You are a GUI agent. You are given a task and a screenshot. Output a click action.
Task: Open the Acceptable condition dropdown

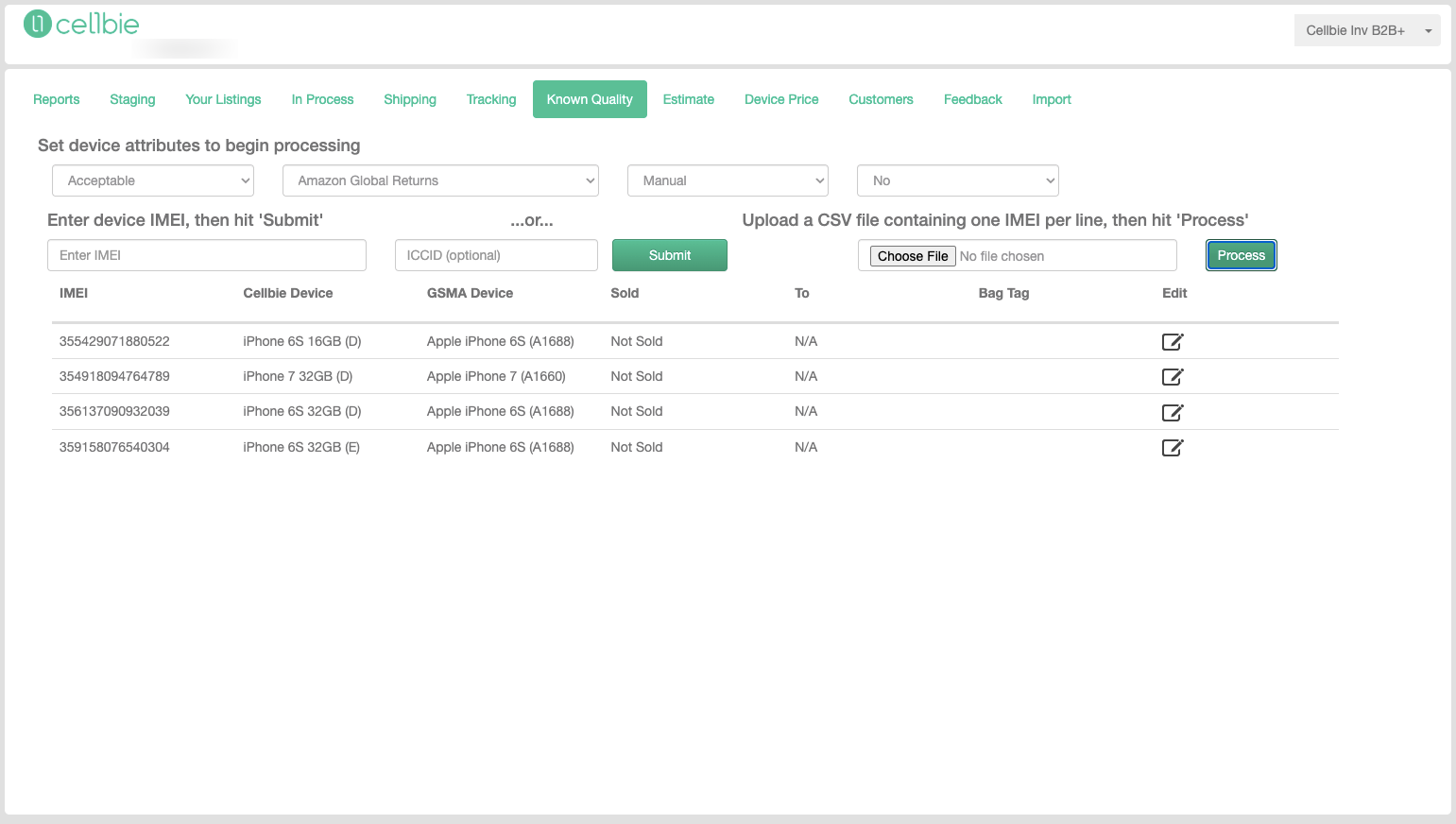153,180
